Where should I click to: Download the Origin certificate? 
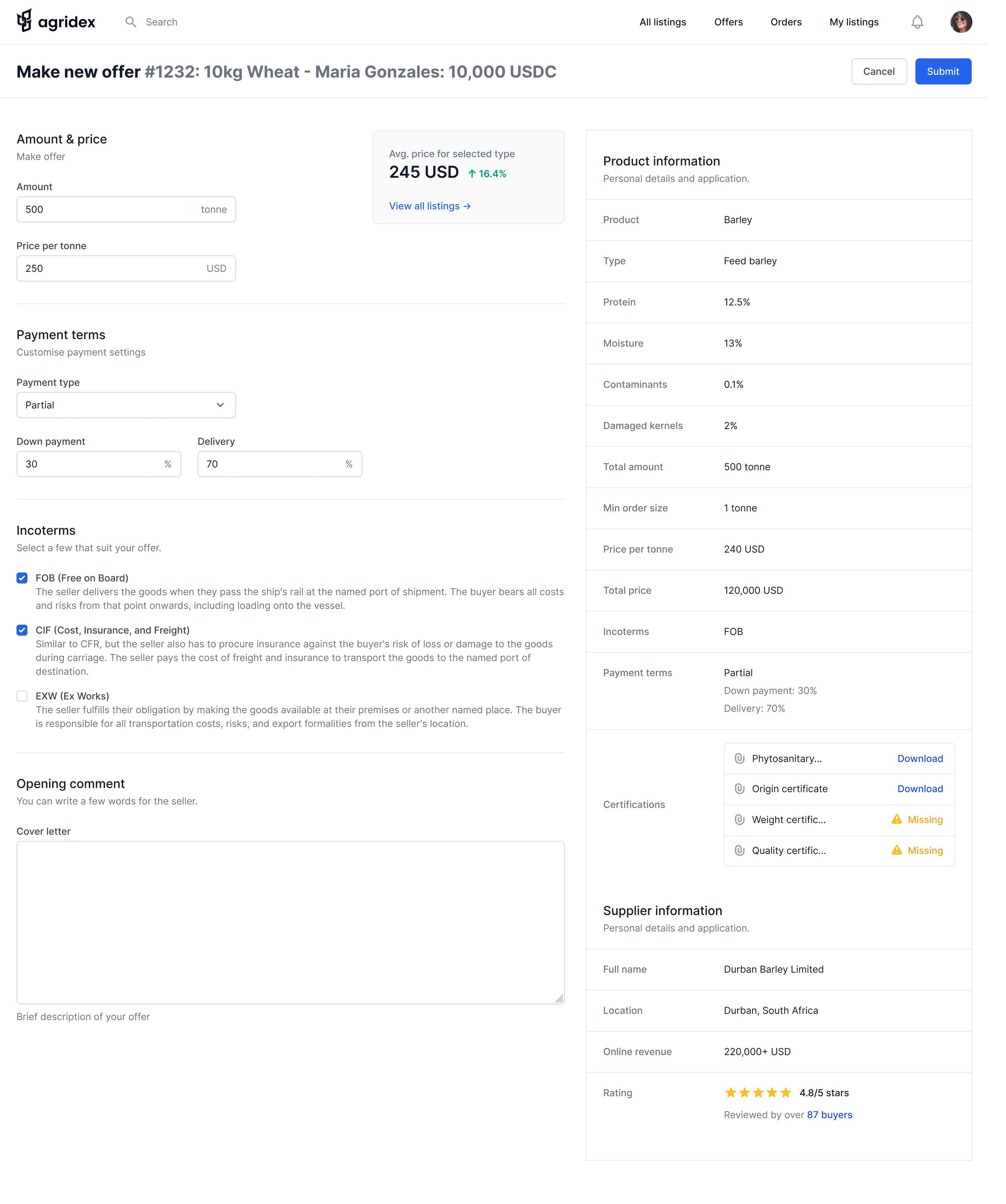pos(920,789)
